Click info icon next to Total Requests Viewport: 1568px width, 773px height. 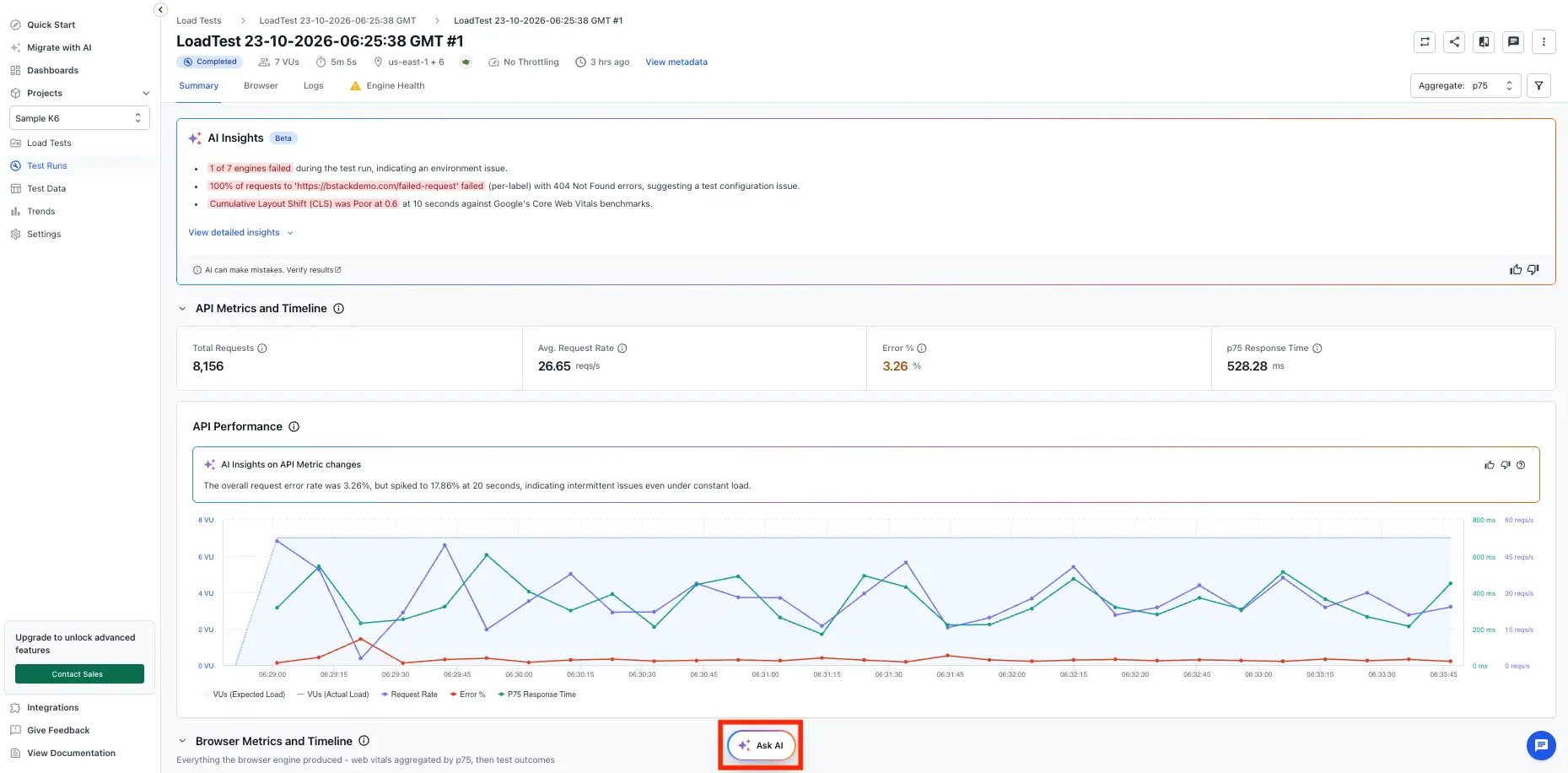(262, 349)
